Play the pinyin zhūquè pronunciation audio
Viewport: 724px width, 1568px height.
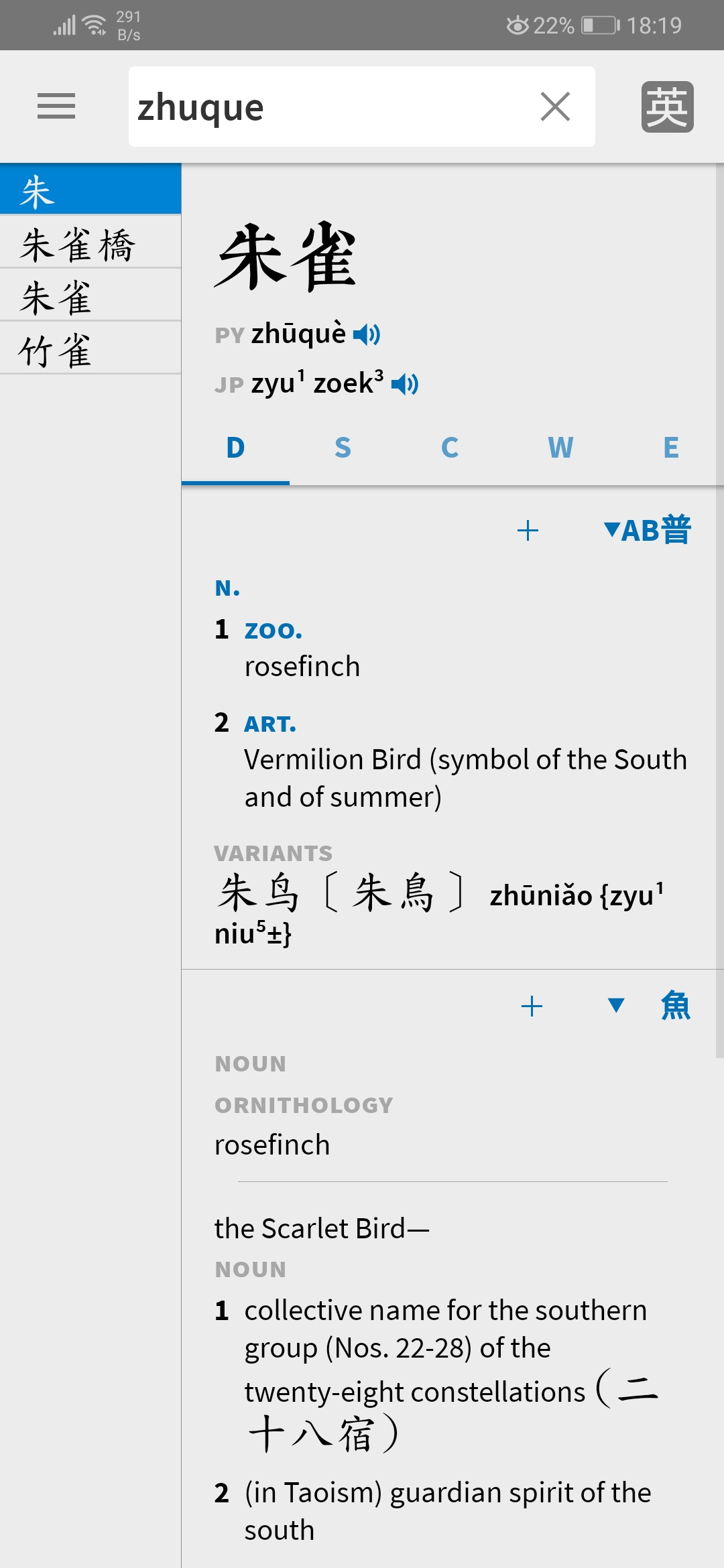point(367,334)
